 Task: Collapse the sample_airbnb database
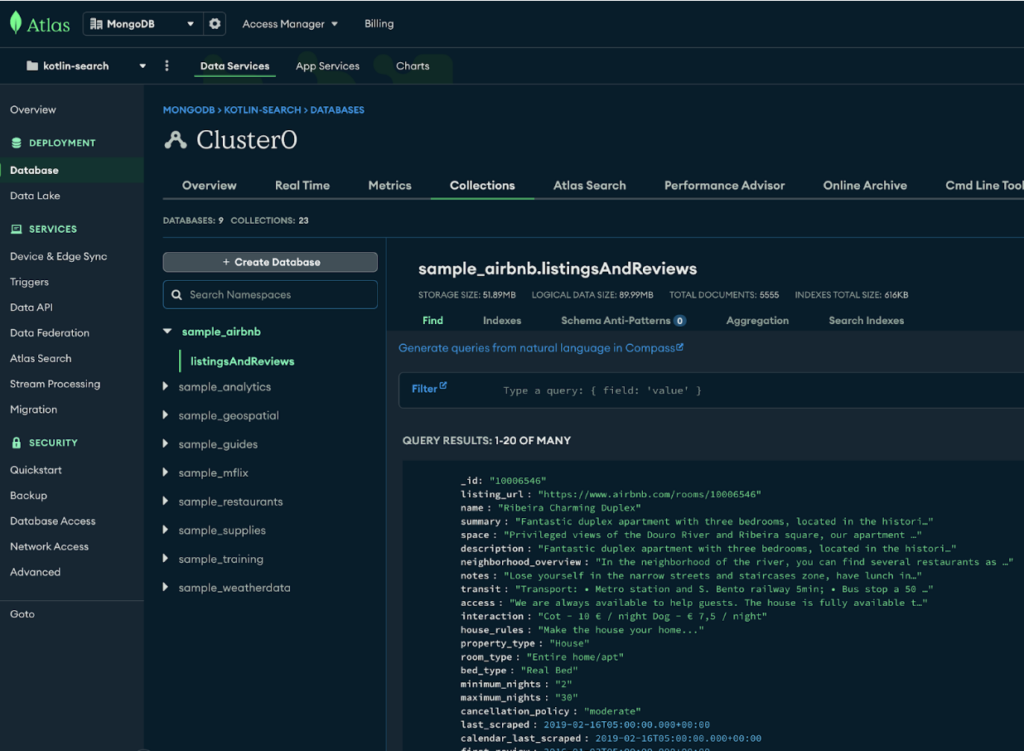(x=166, y=331)
